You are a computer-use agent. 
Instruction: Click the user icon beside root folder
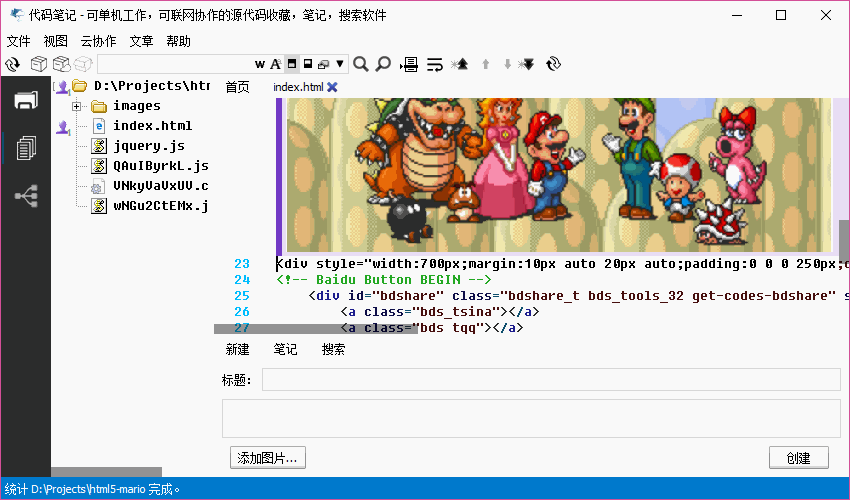[62, 86]
